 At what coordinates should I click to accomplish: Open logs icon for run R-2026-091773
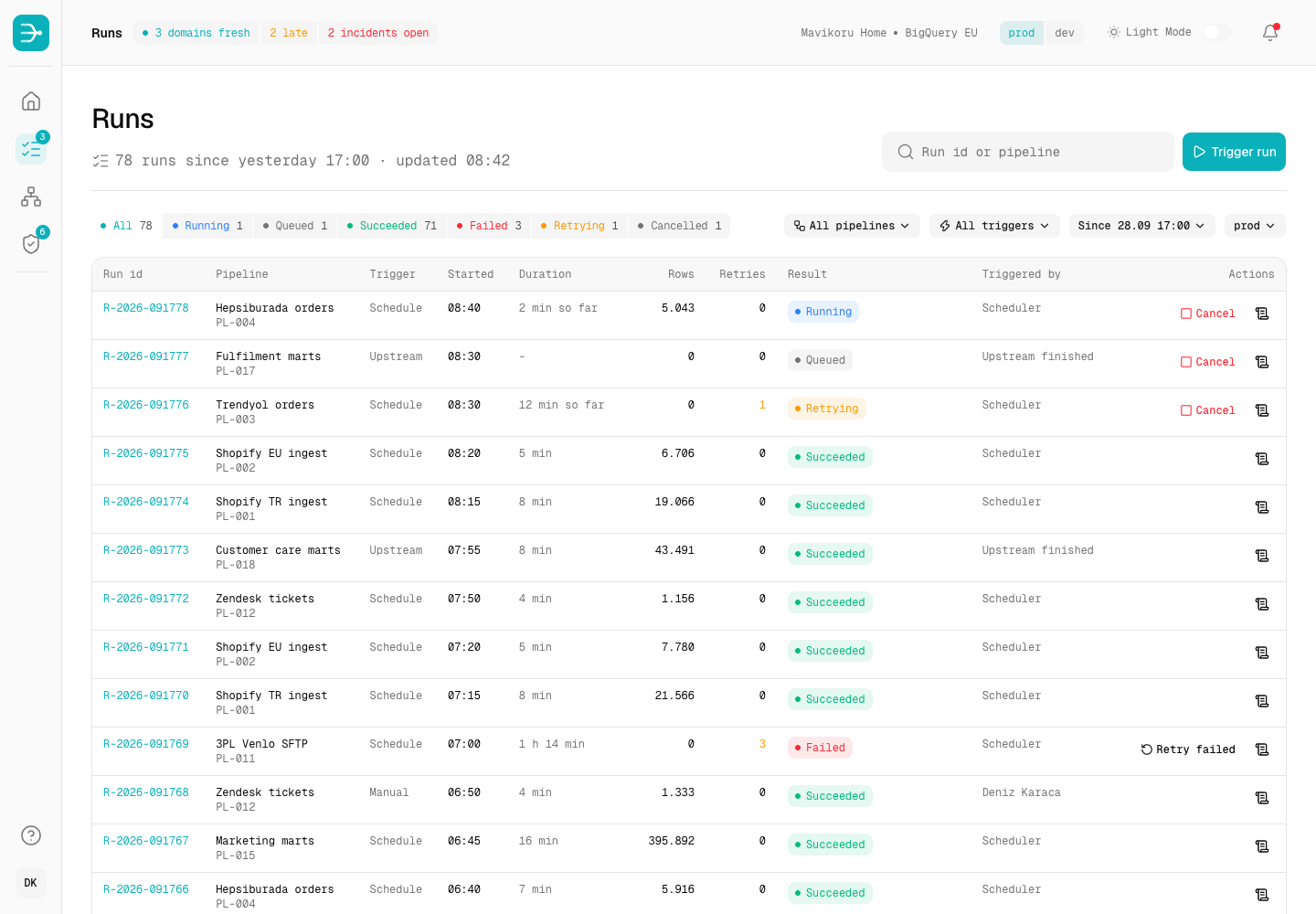point(1262,556)
